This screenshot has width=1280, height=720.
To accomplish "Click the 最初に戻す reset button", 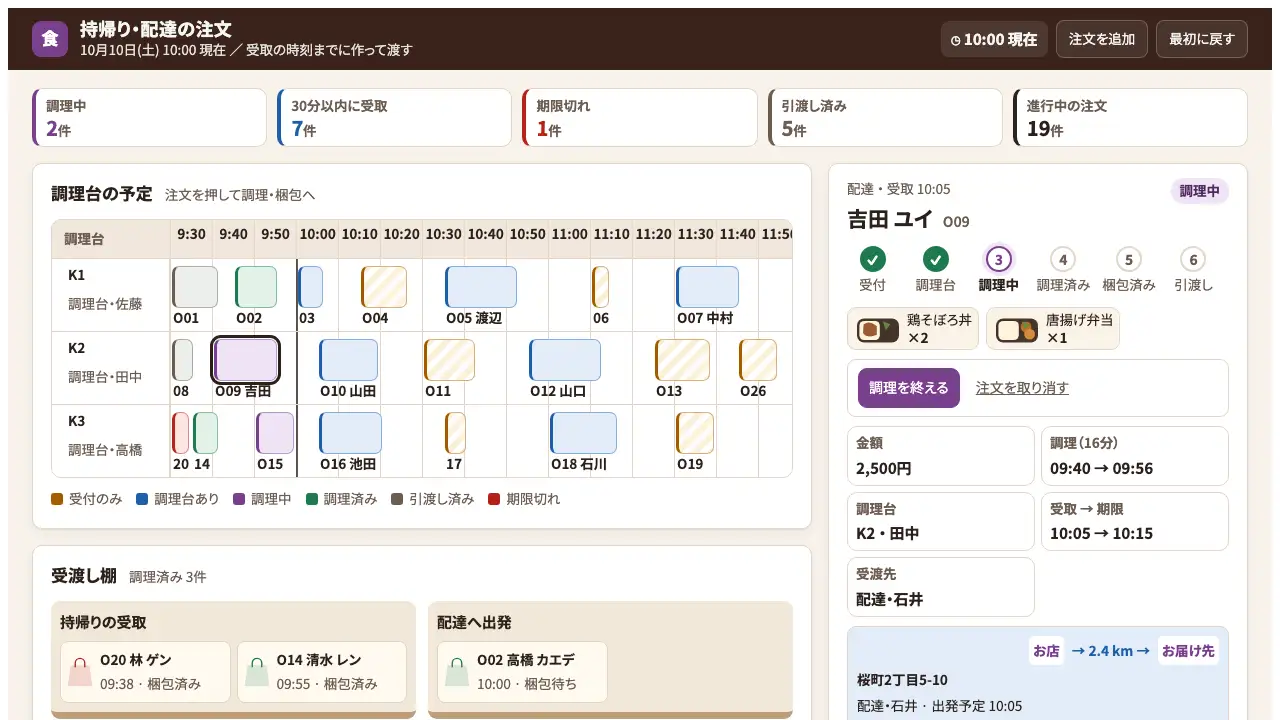I will tap(1202, 39).
